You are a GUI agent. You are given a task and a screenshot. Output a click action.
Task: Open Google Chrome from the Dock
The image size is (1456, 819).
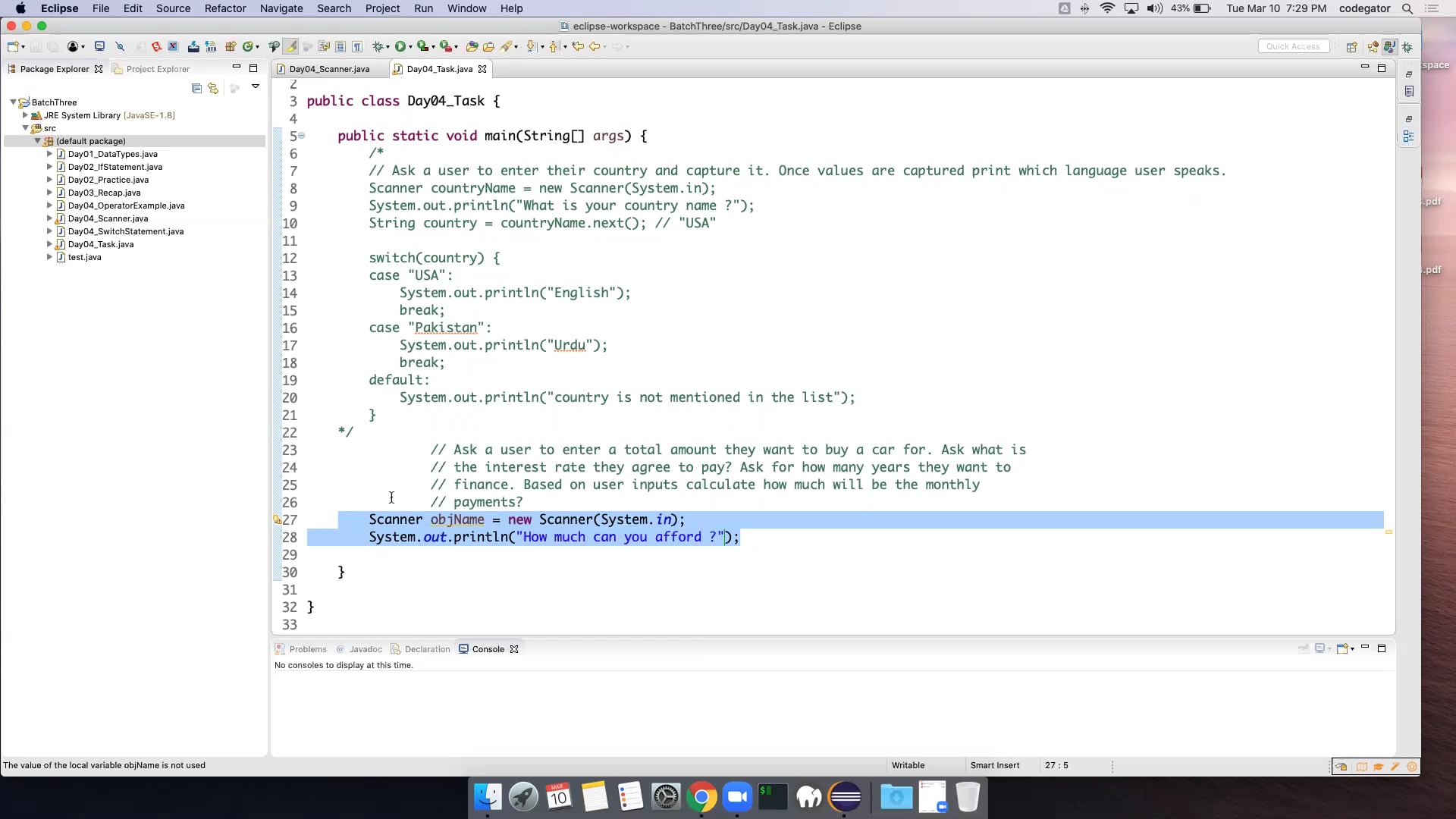(x=702, y=797)
